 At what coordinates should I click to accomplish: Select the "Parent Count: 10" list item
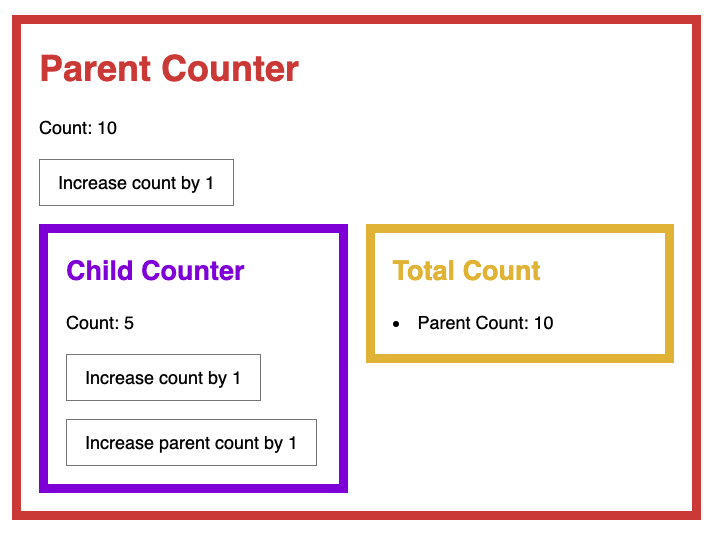point(485,323)
